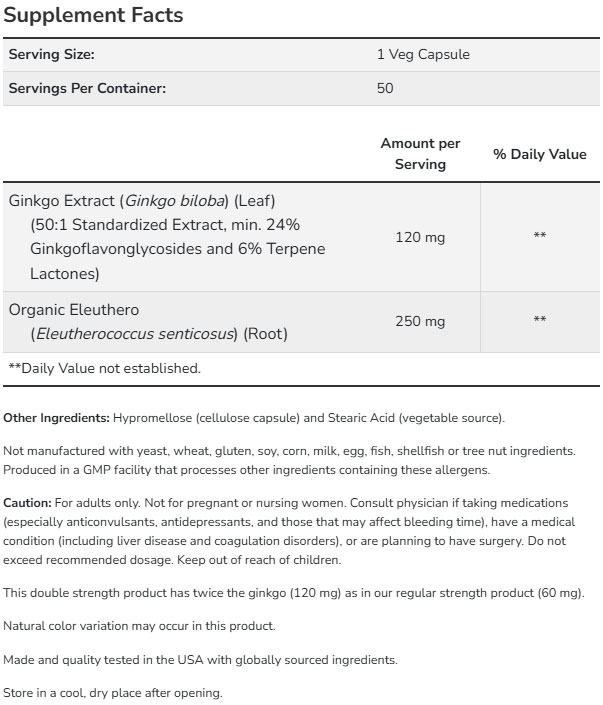Click the Supplement Facts heading

[x=95, y=17]
